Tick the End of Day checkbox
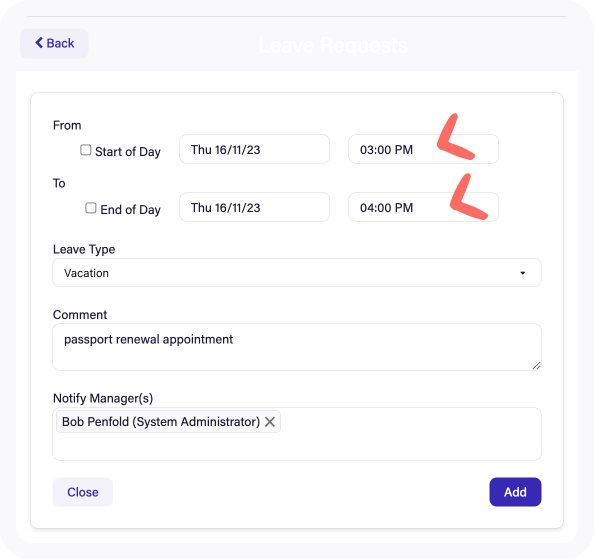The width and height of the screenshot is (594, 559). coord(91,208)
